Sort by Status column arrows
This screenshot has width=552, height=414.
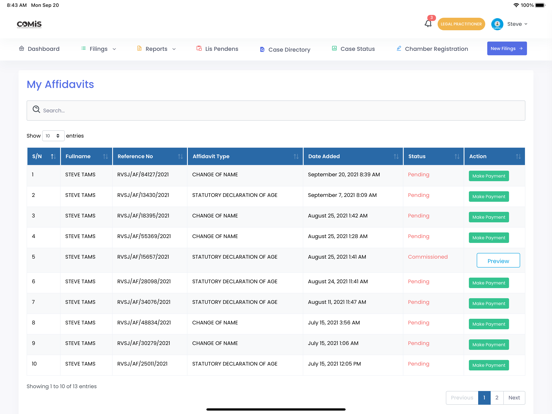pos(457,156)
